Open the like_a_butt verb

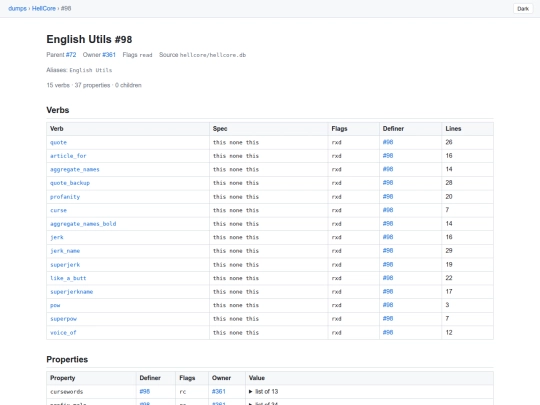[x=68, y=278]
